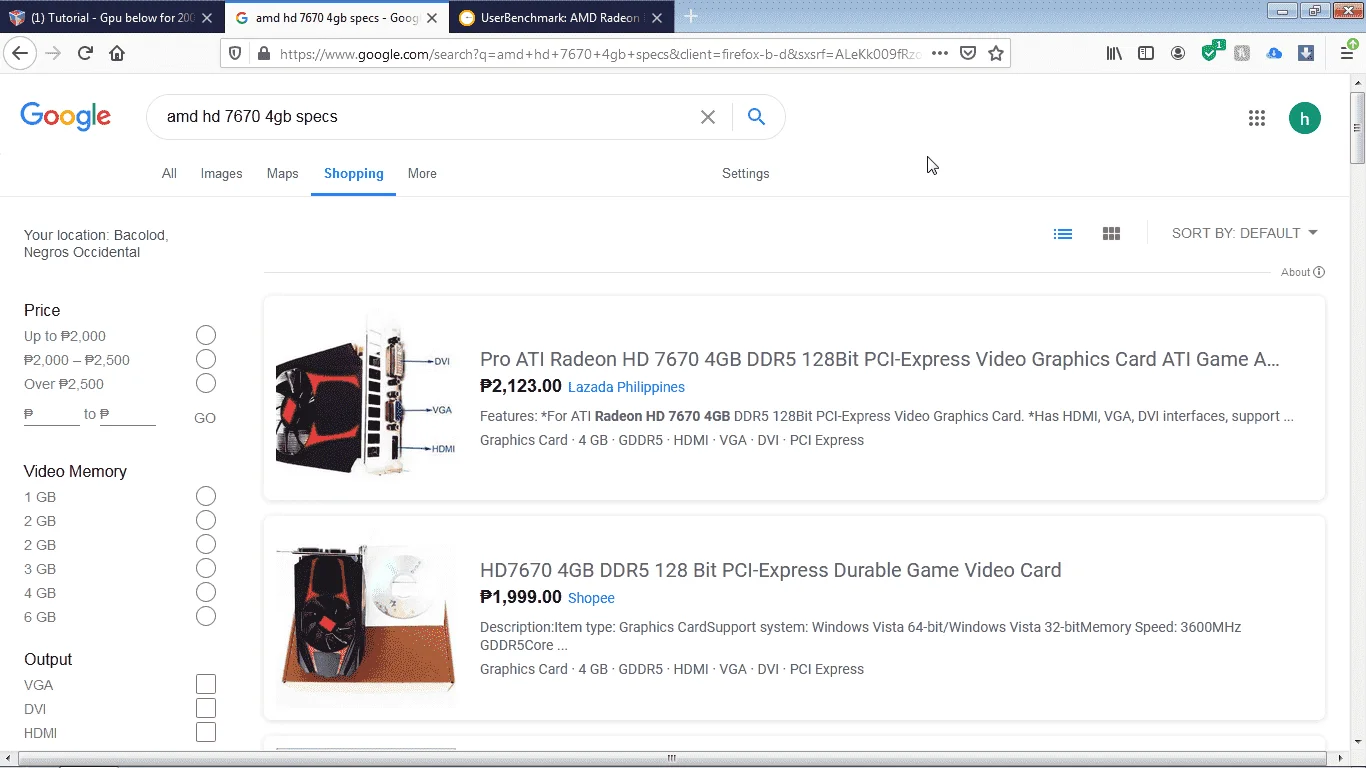The height and width of the screenshot is (768, 1366).
Task: Save page to Pocket
Action: (968, 54)
